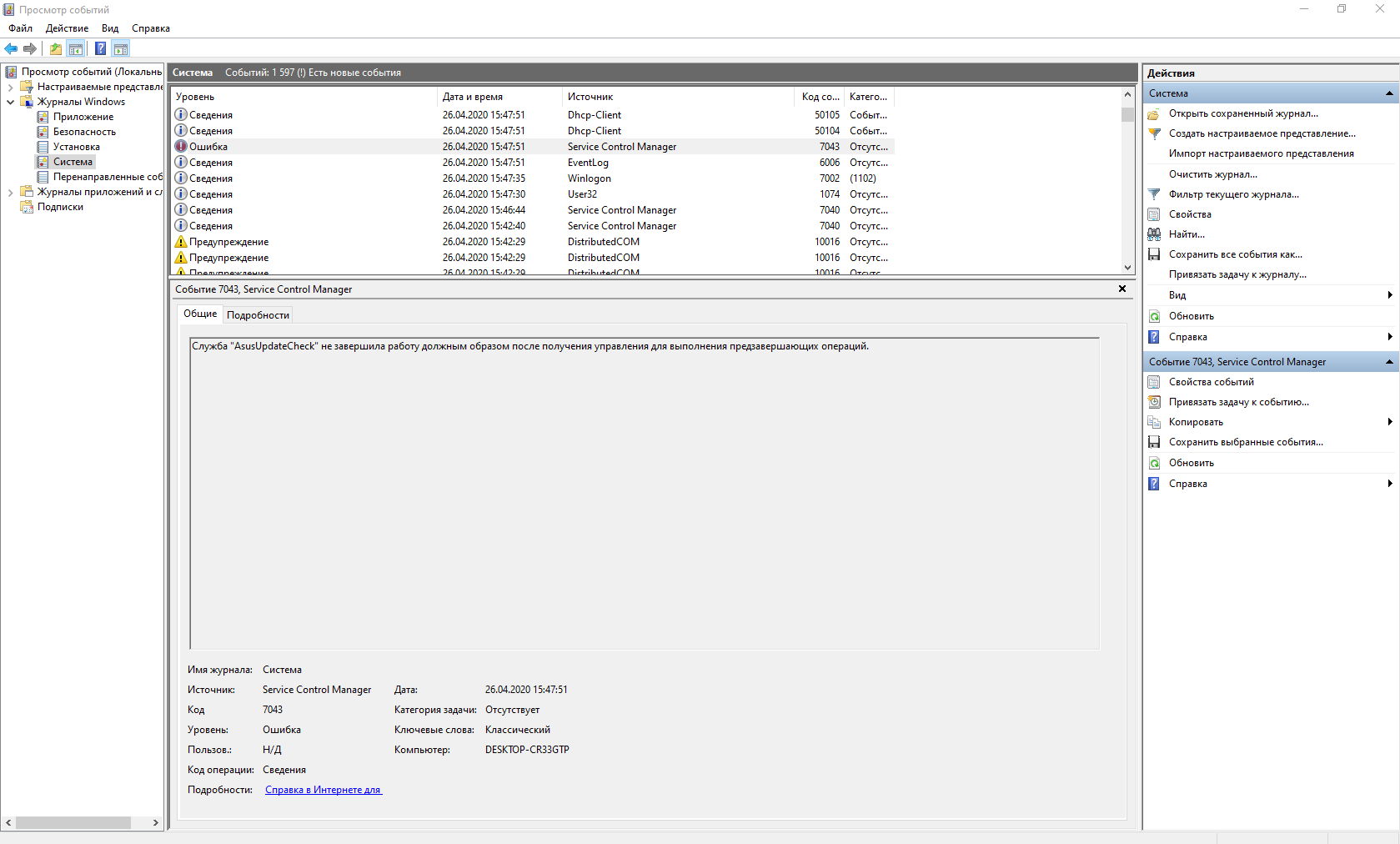Expand Журналы приложений и служб node

click(10, 192)
